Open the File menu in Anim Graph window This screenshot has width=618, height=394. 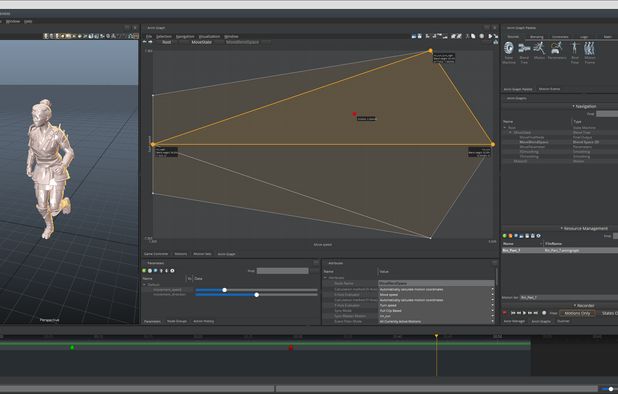point(149,36)
